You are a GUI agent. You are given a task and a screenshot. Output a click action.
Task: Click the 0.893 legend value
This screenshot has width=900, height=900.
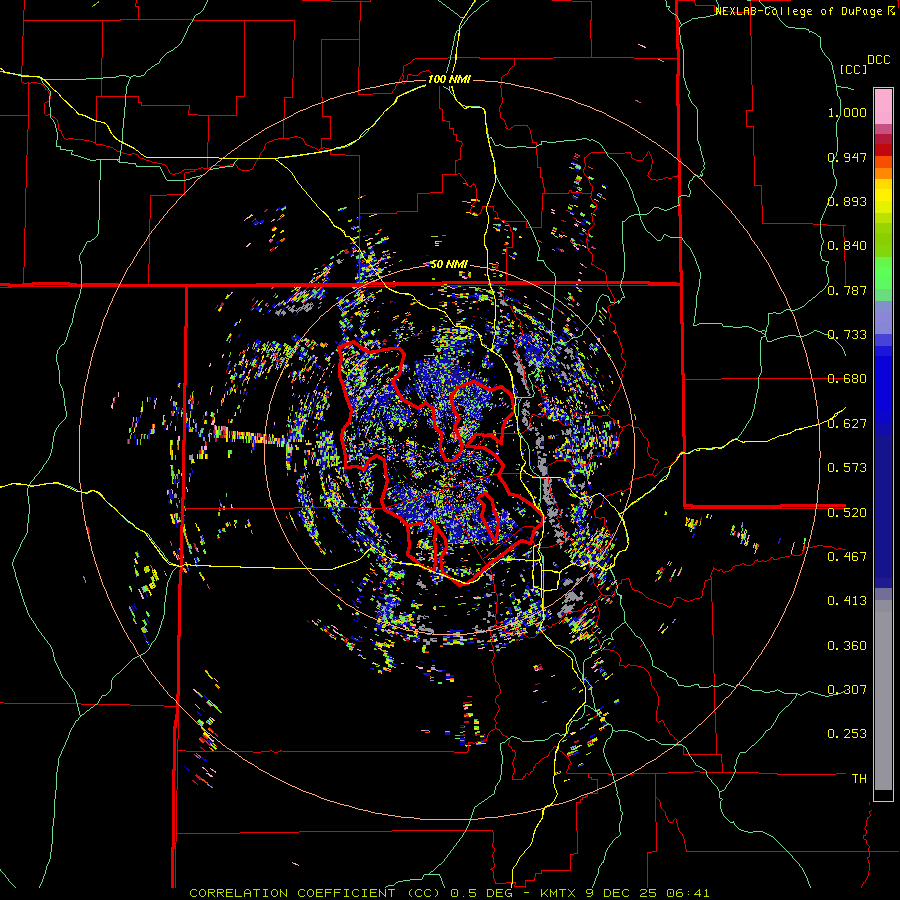[847, 201]
